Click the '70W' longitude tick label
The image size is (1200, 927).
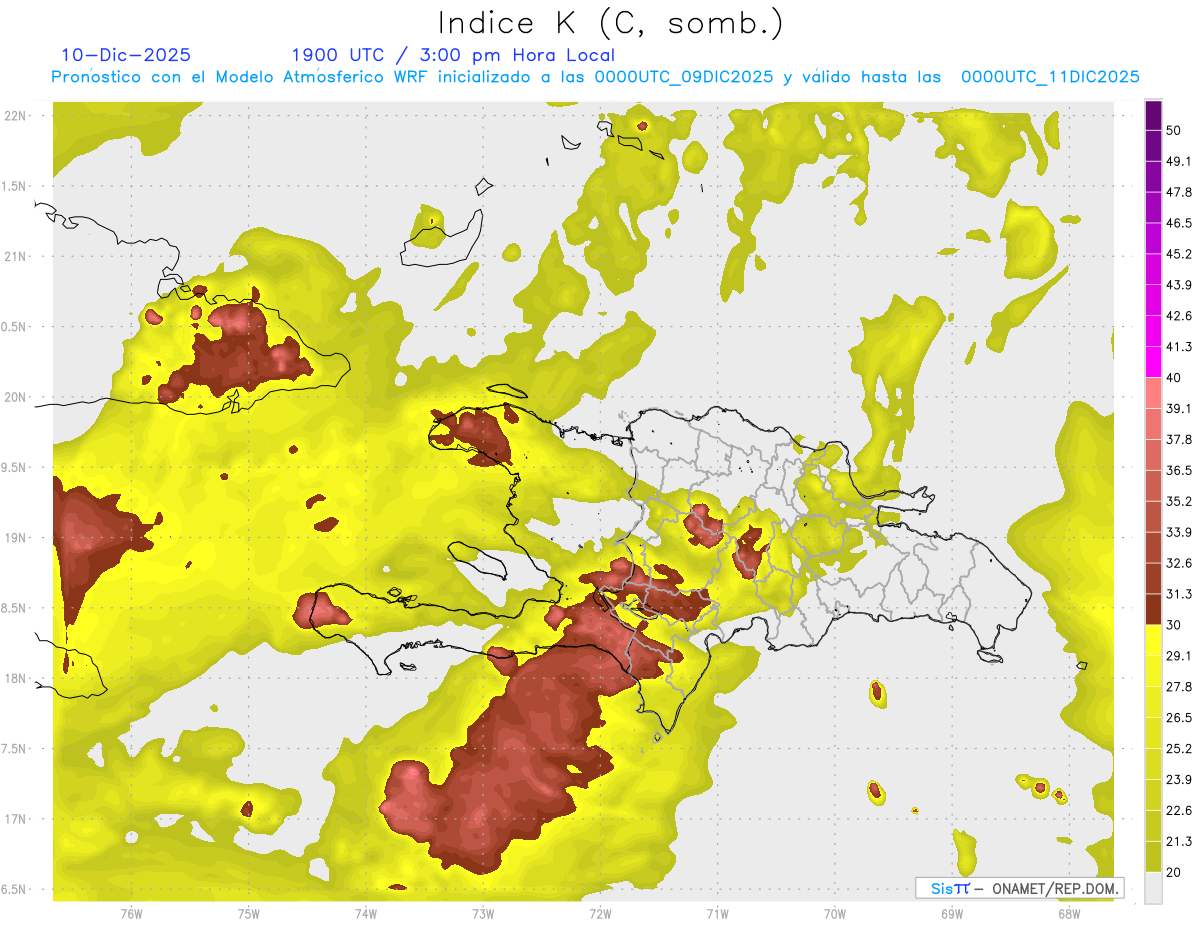(x=835, y=913)
